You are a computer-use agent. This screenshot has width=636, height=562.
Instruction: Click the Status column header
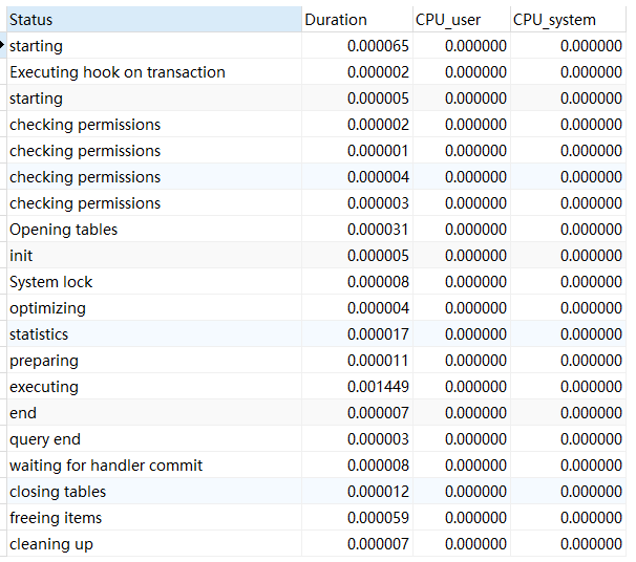[31, 20]
